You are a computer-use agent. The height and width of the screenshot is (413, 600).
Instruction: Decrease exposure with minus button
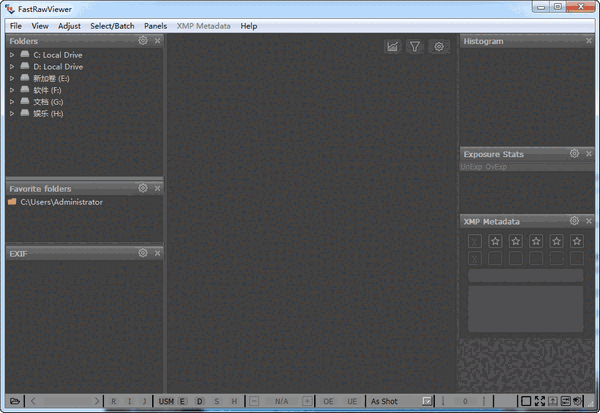(x=254, y=401)
